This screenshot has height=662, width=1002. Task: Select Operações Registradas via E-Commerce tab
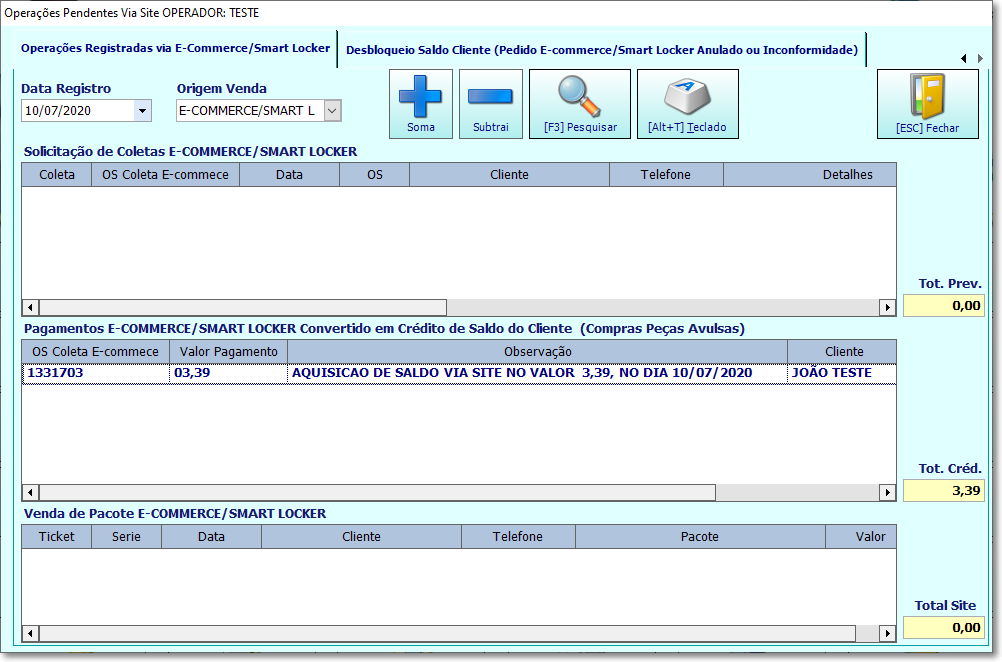click(x=175, y=48)
